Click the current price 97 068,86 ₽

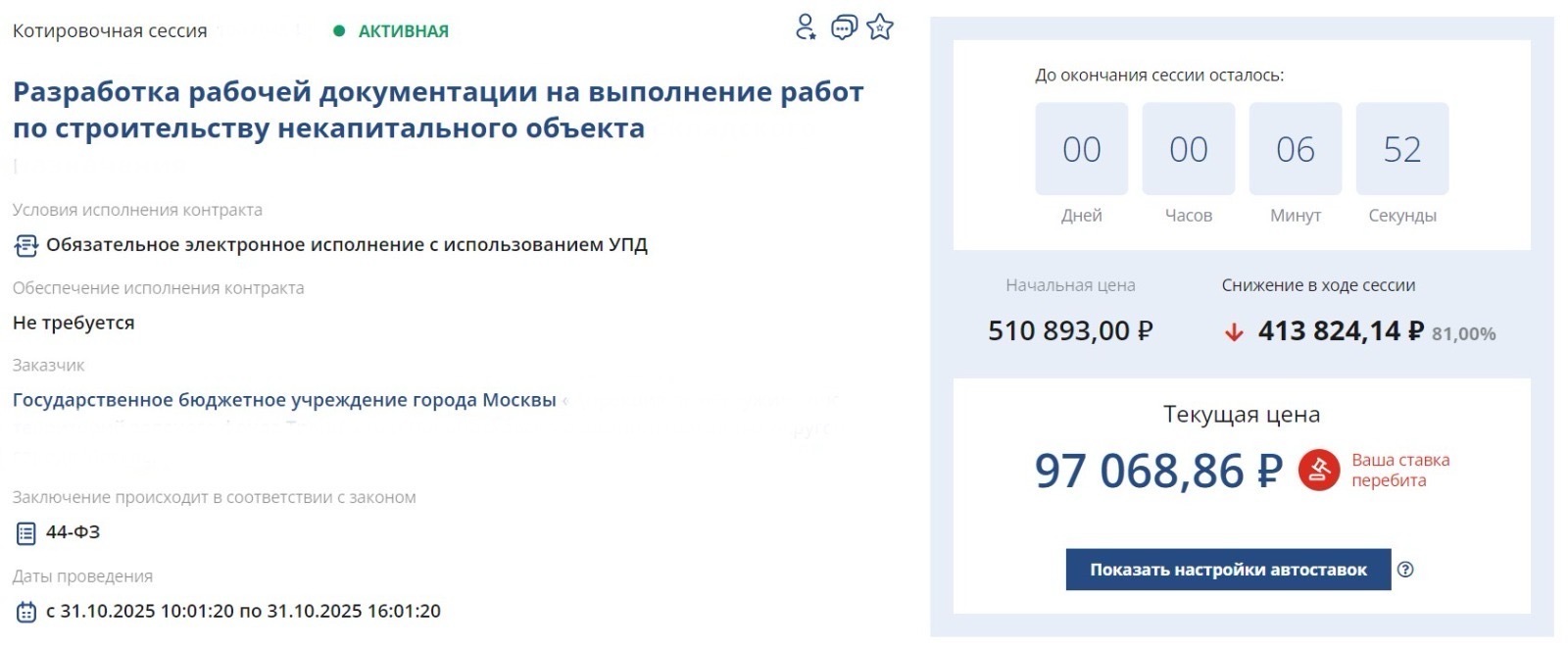1158,472
